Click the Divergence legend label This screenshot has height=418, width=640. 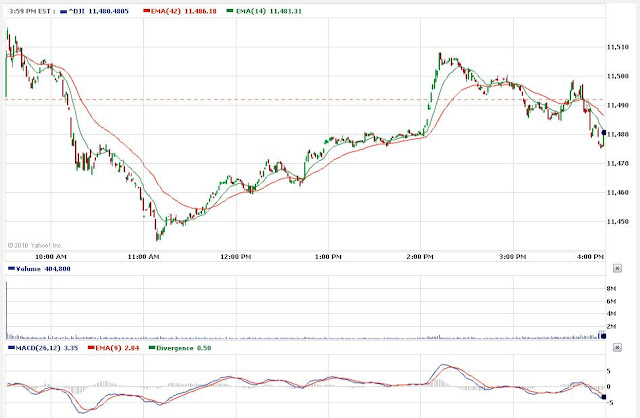180,348
